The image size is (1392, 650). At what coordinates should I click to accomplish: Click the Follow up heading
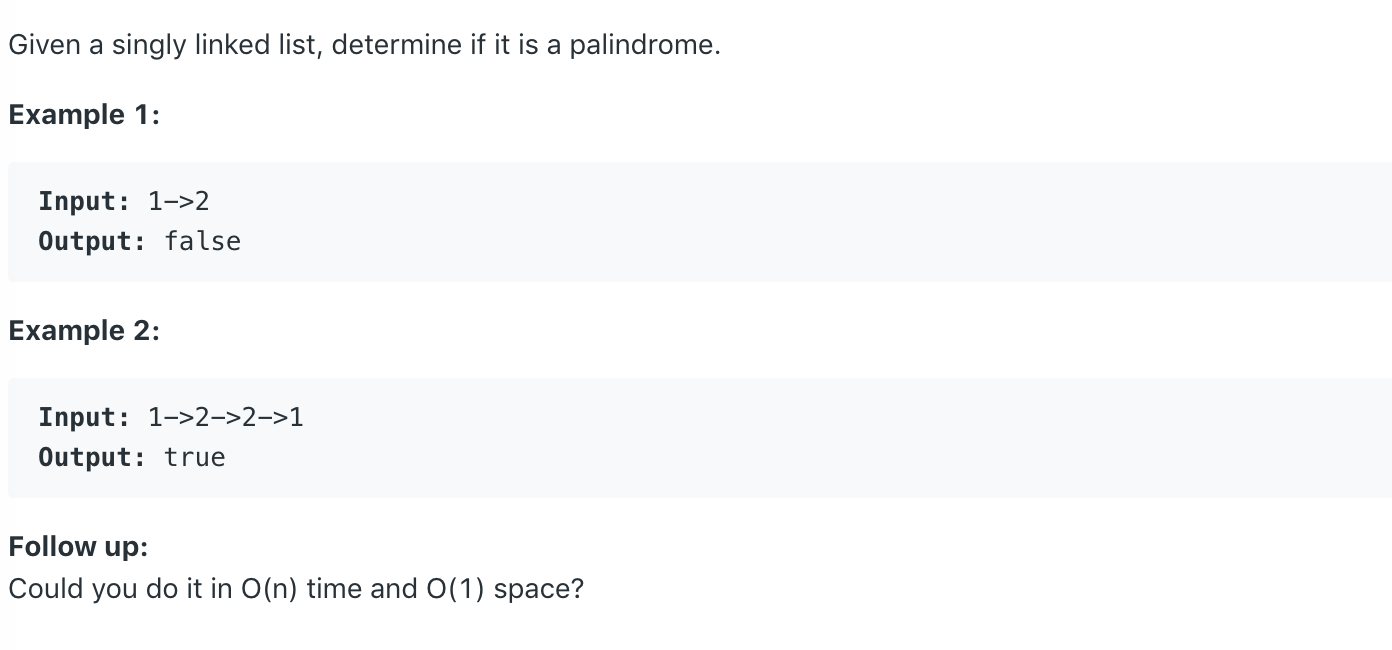78,547
